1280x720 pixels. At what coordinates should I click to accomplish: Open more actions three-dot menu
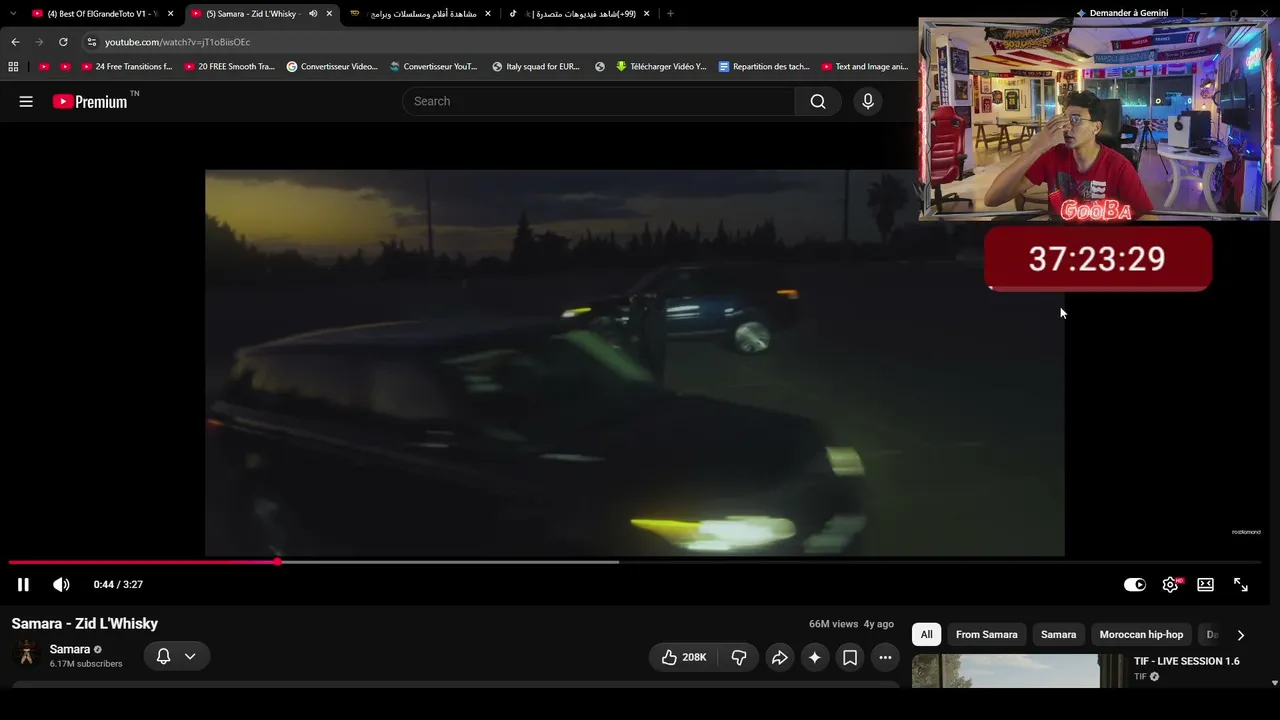click(x=885, y=657)
